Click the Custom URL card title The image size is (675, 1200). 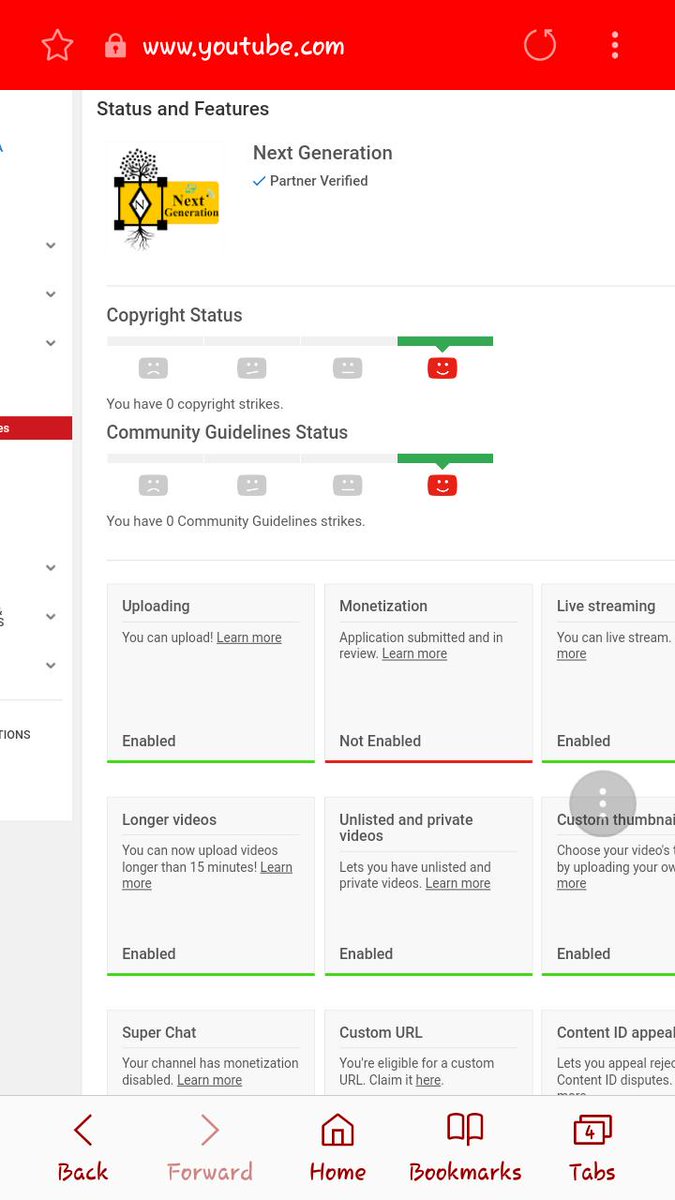(381, 1032)
